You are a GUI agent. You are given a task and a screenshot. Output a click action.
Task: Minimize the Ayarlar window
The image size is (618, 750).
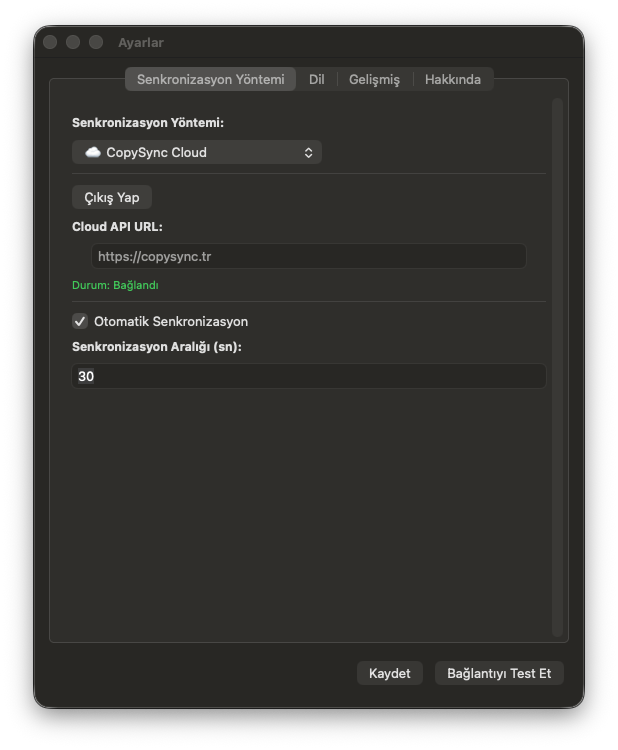point(73,42)
